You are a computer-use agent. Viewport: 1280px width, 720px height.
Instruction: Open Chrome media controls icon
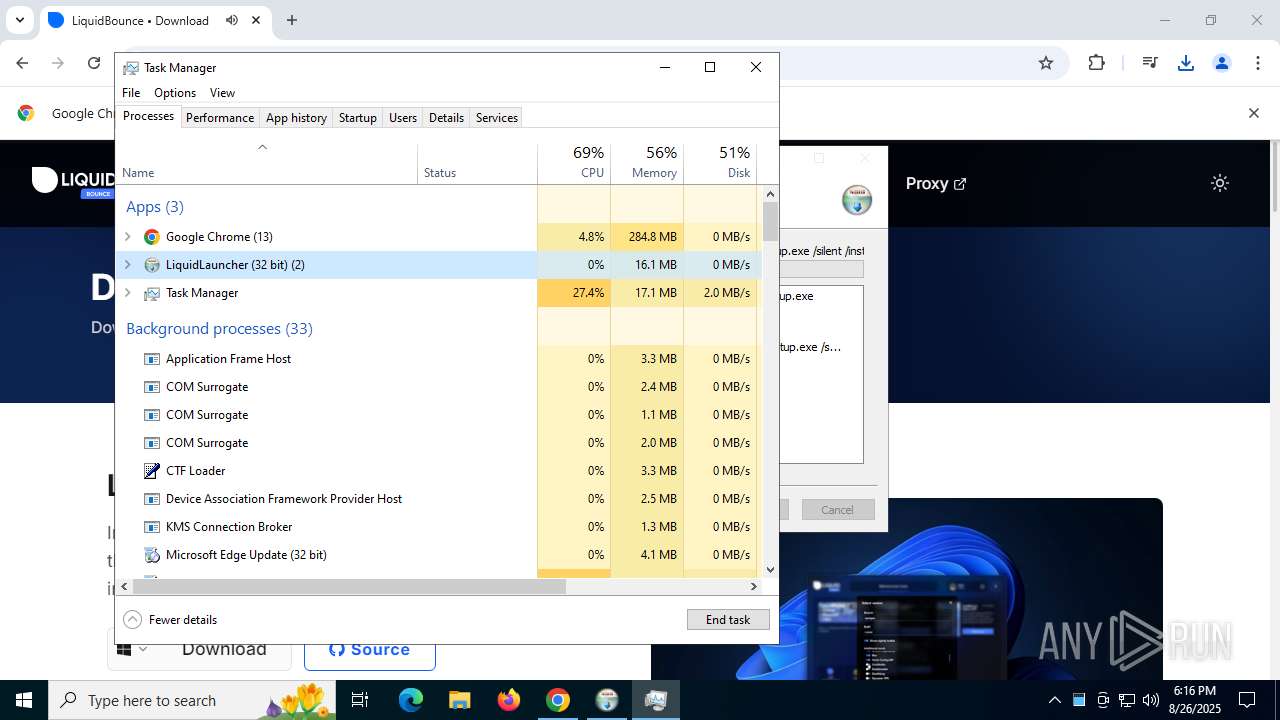(1150, 63)
